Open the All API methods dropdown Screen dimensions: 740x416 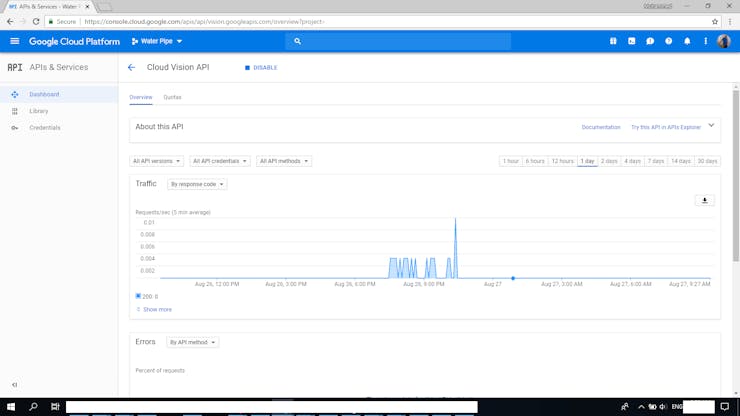point(284,161)
